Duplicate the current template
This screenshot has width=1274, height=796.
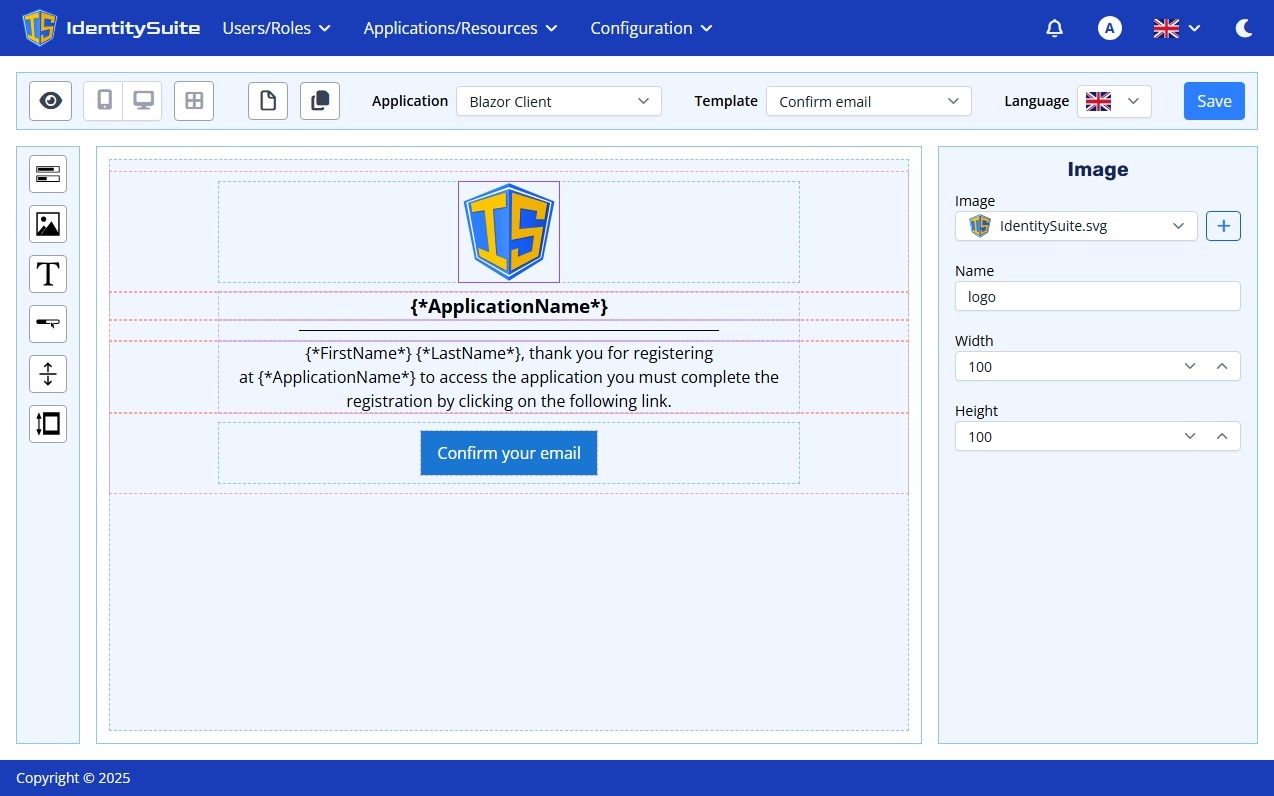tap(319, 100)
